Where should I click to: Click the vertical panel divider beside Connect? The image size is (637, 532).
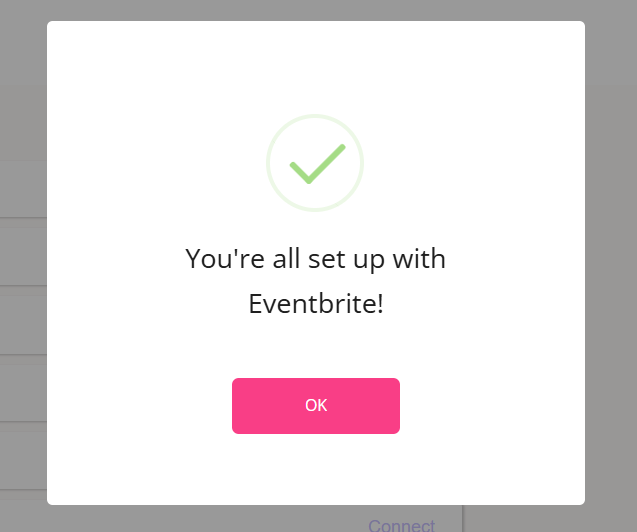tap(462, 519)
